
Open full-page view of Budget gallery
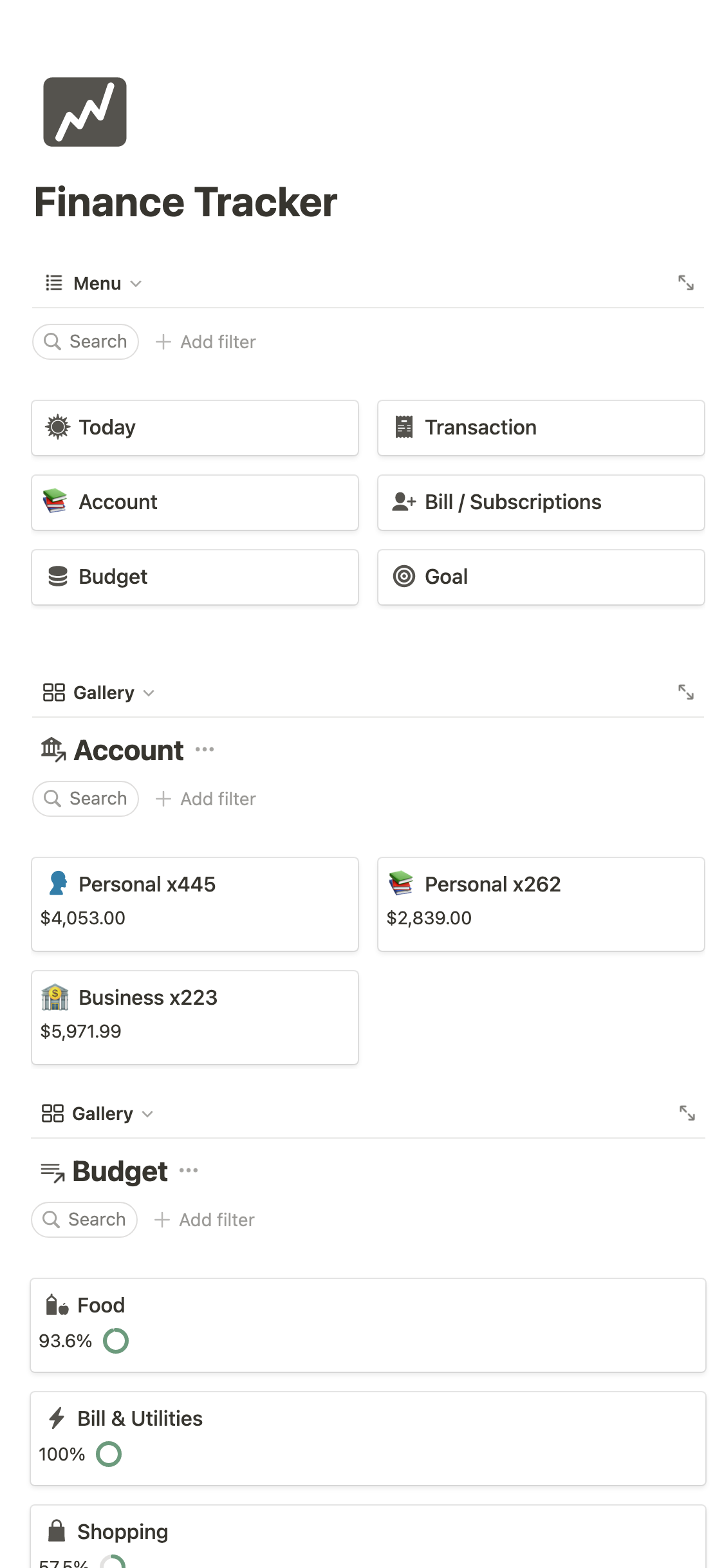pos(687,1113)
